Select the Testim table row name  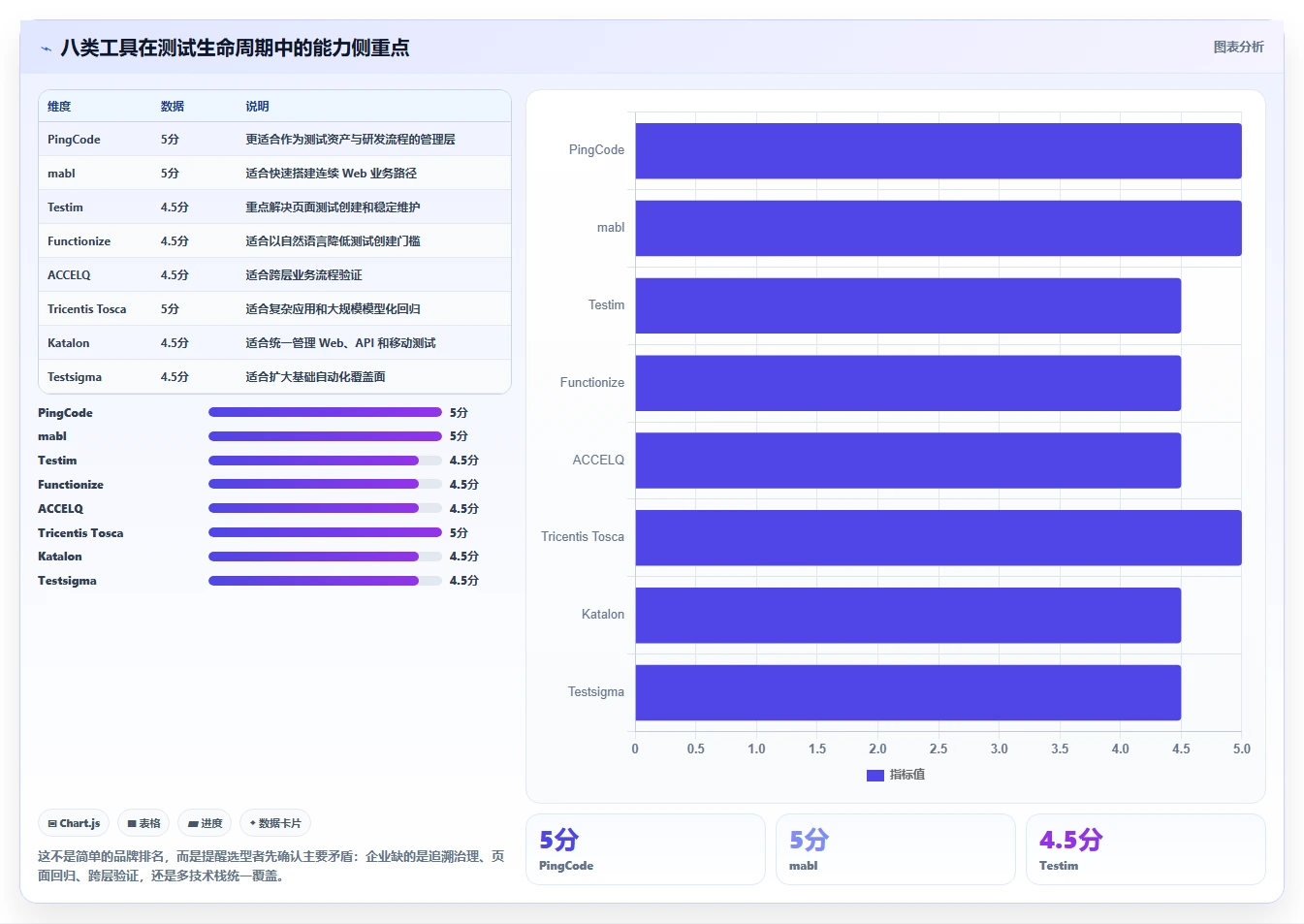pos(65,207)
